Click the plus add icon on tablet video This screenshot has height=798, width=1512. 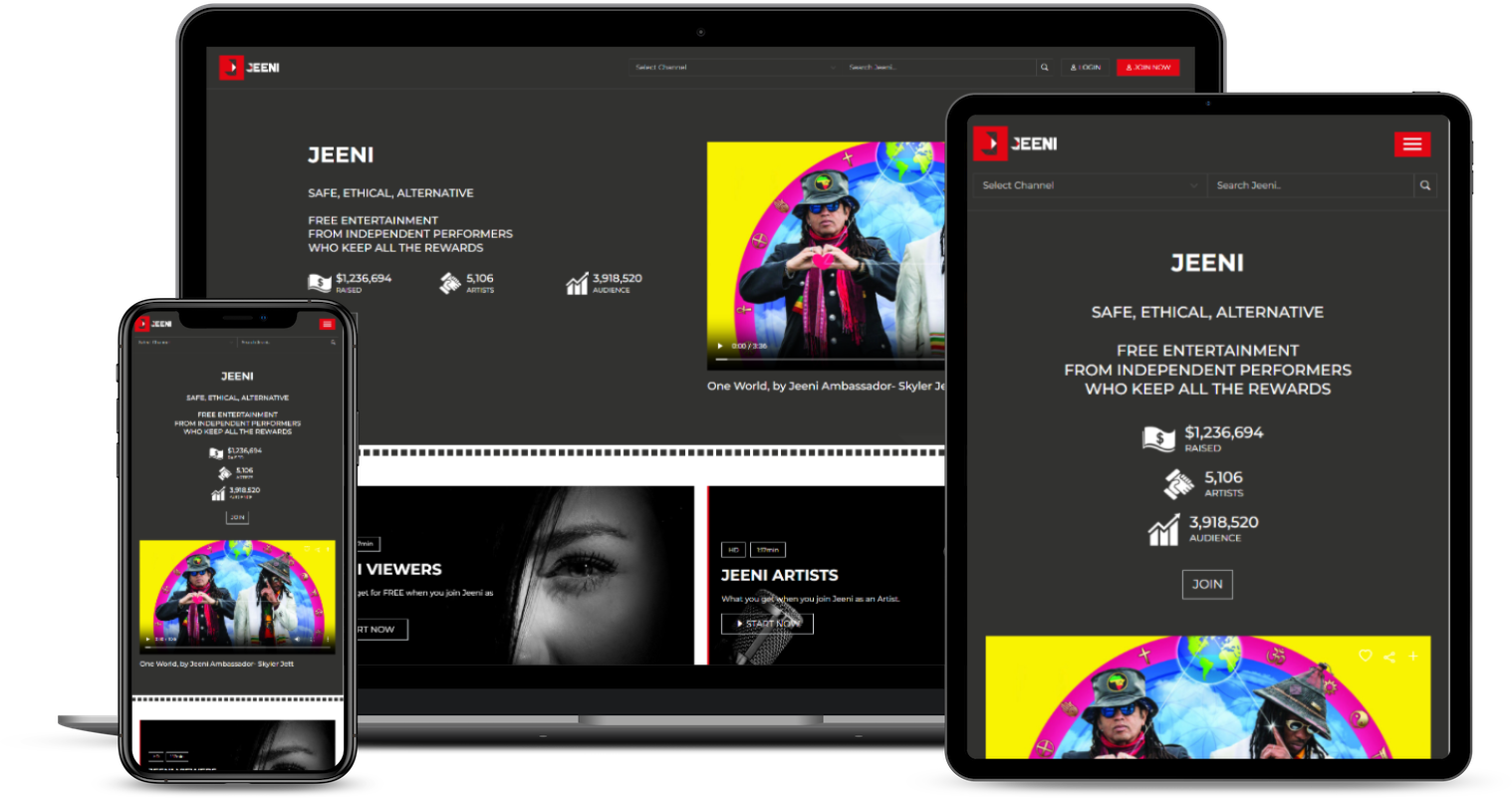(1412, 656)
